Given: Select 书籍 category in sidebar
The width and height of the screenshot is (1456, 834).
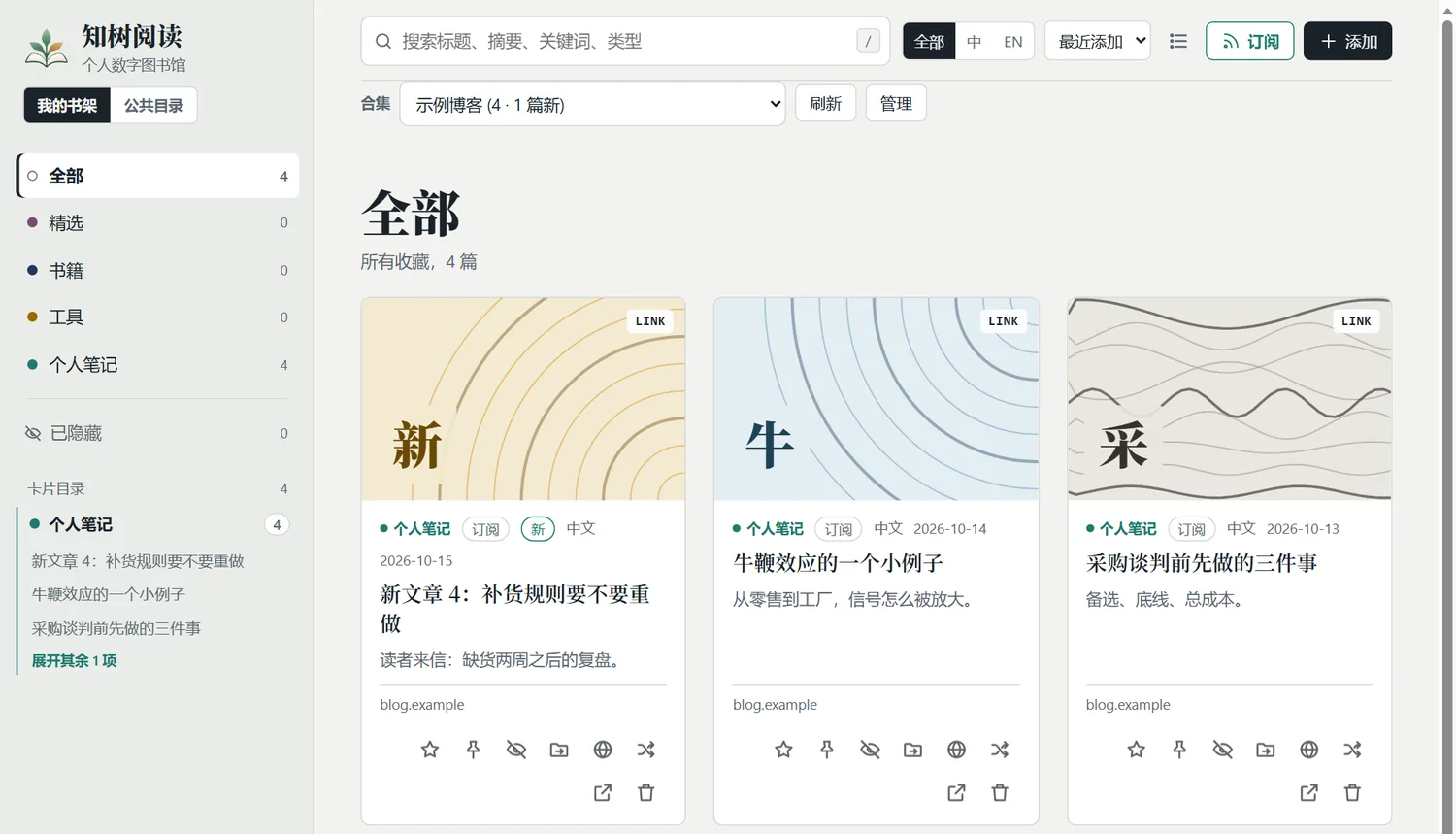Looking at the screenshot, I should (x=158, y=270).
